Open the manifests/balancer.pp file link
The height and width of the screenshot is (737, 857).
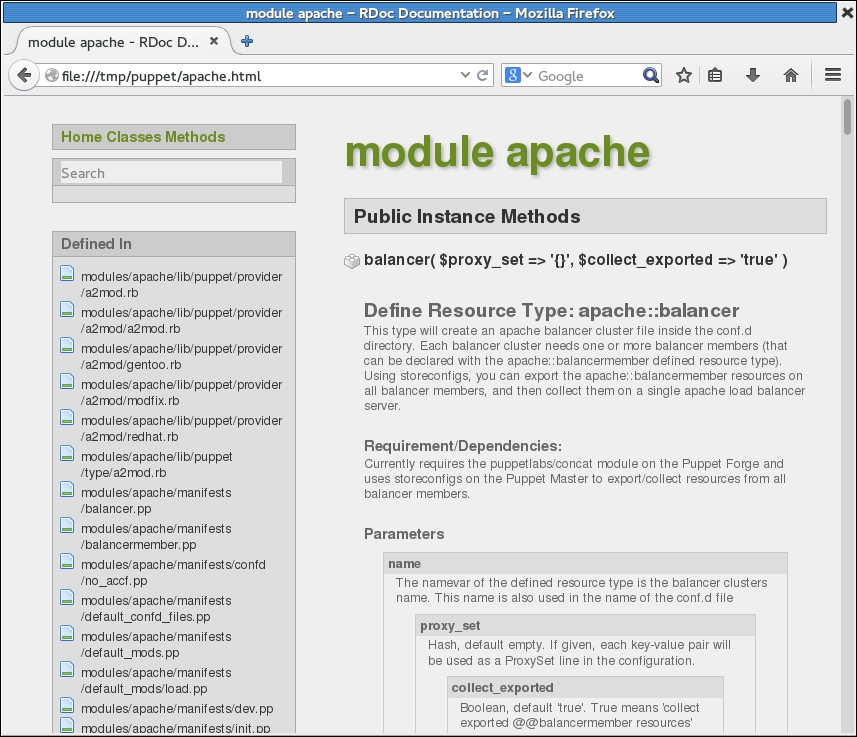pyautogui.click(x=155, y=500)
